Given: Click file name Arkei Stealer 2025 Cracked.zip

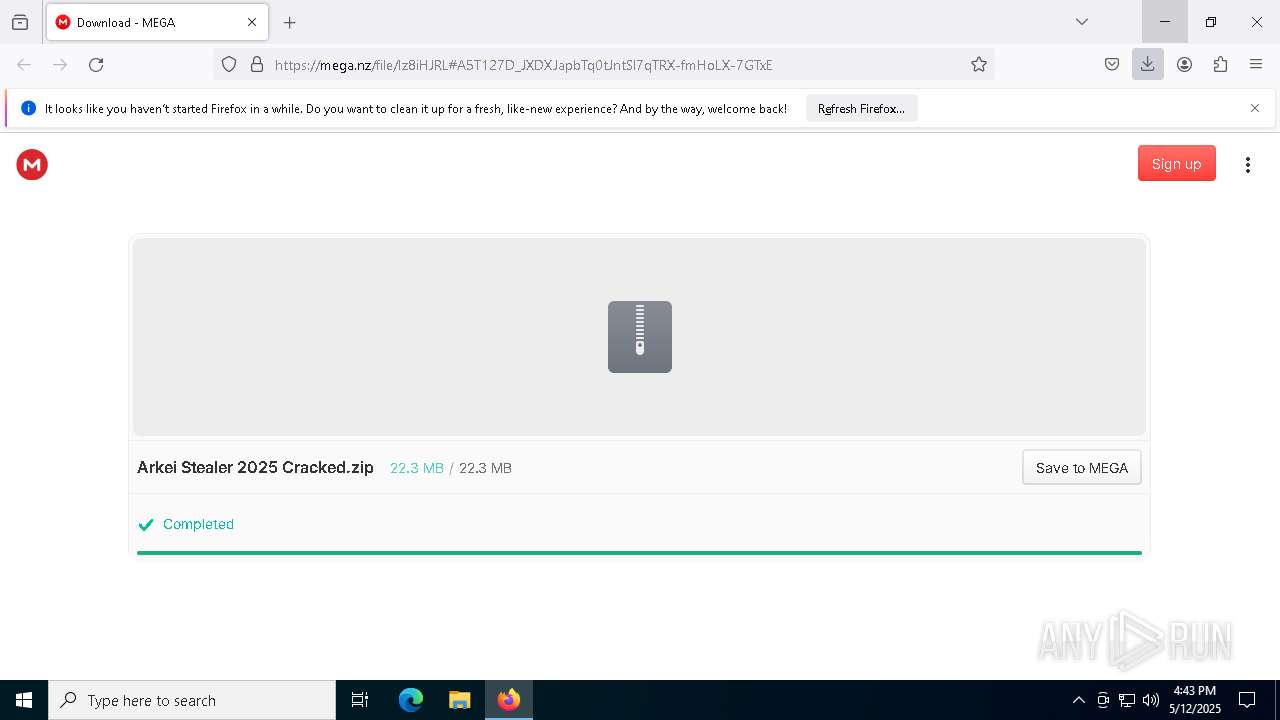Looking at the screenshot, I should pyautogui.click(x=255, y=467).
